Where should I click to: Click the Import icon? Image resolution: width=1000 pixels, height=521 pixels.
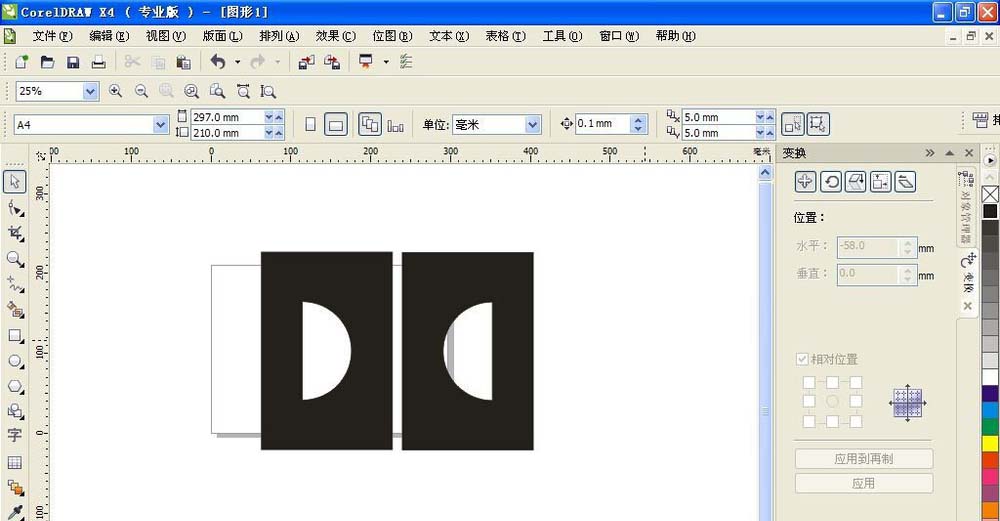click(x=307, y=62)
